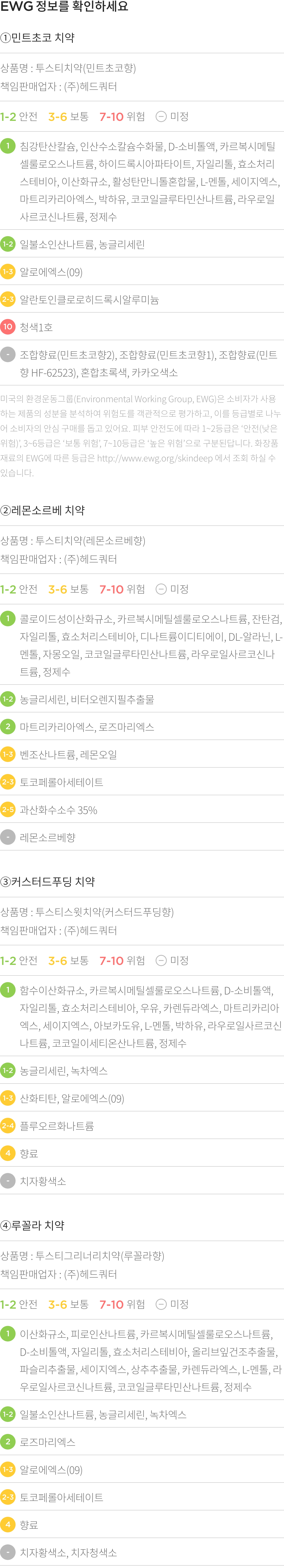The width and height of the screenshot is (284, 1568).
Task: Select the ③커스터드푸딩 치약 section heading
Action: point(47,881)
